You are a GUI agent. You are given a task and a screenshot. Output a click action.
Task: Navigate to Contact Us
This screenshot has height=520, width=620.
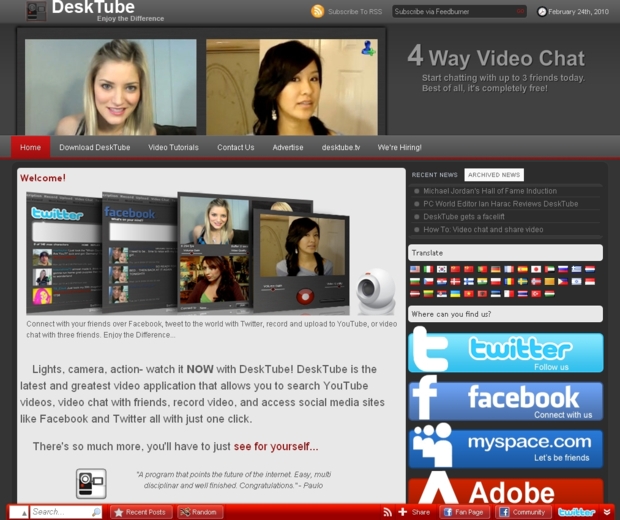point(236,147)
